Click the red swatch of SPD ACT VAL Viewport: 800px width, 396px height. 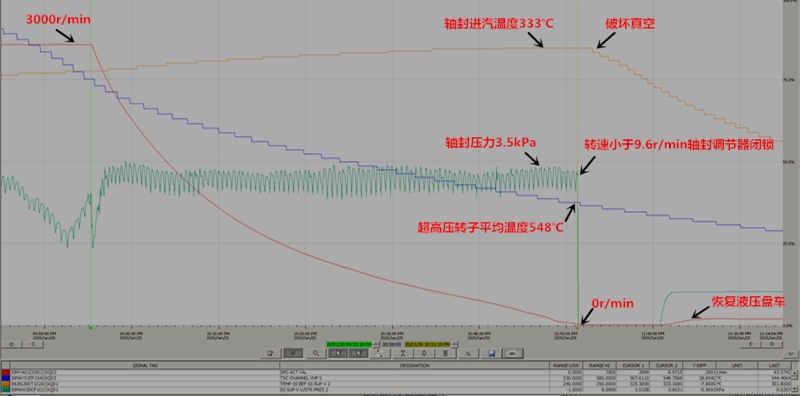point(6,373)
